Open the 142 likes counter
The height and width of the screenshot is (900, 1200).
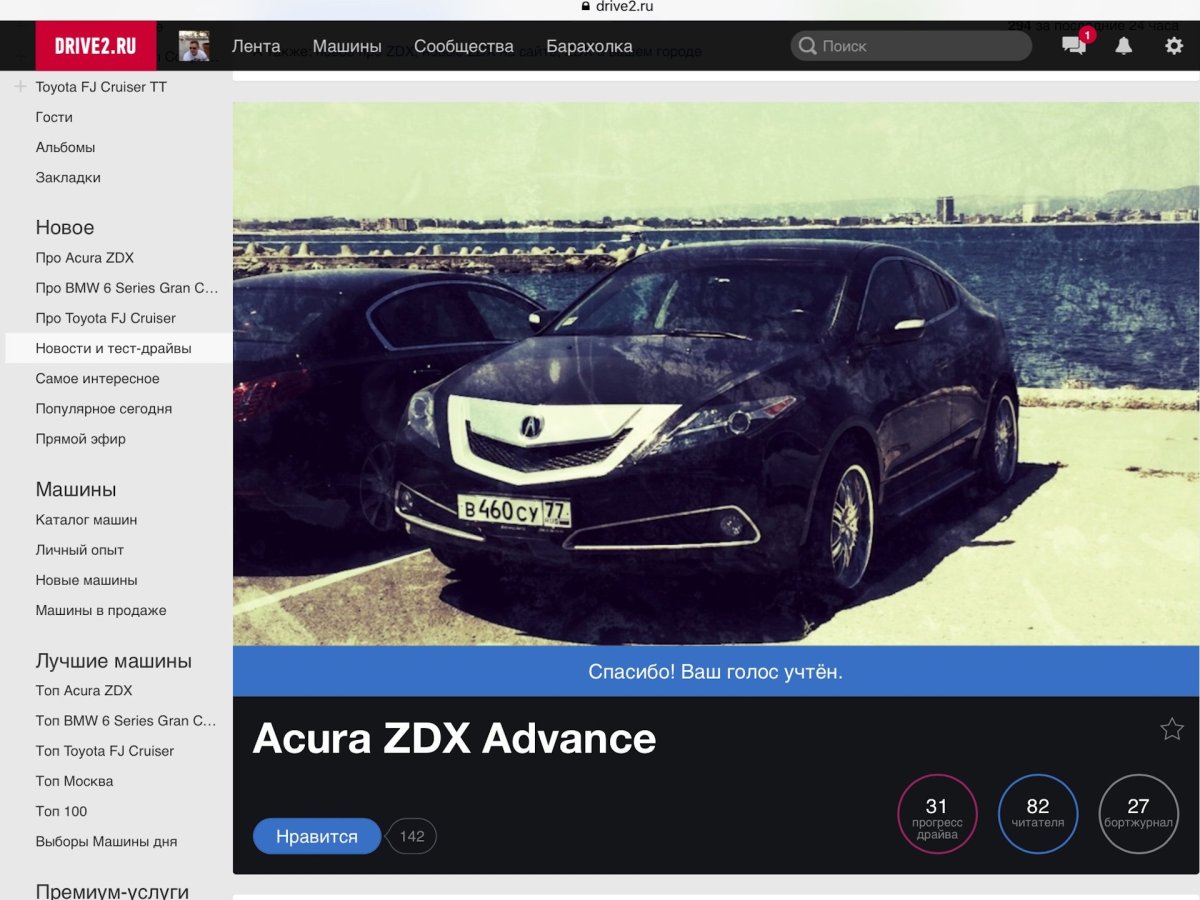coord(412,836)
